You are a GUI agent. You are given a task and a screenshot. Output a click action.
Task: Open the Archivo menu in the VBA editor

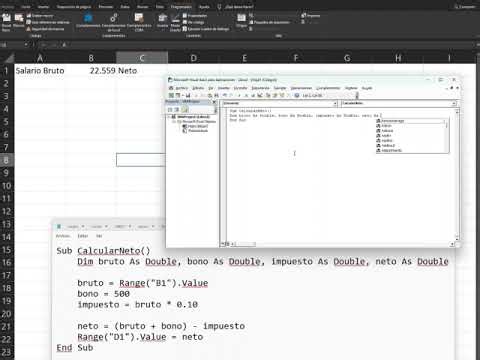(x=182, y=88)
